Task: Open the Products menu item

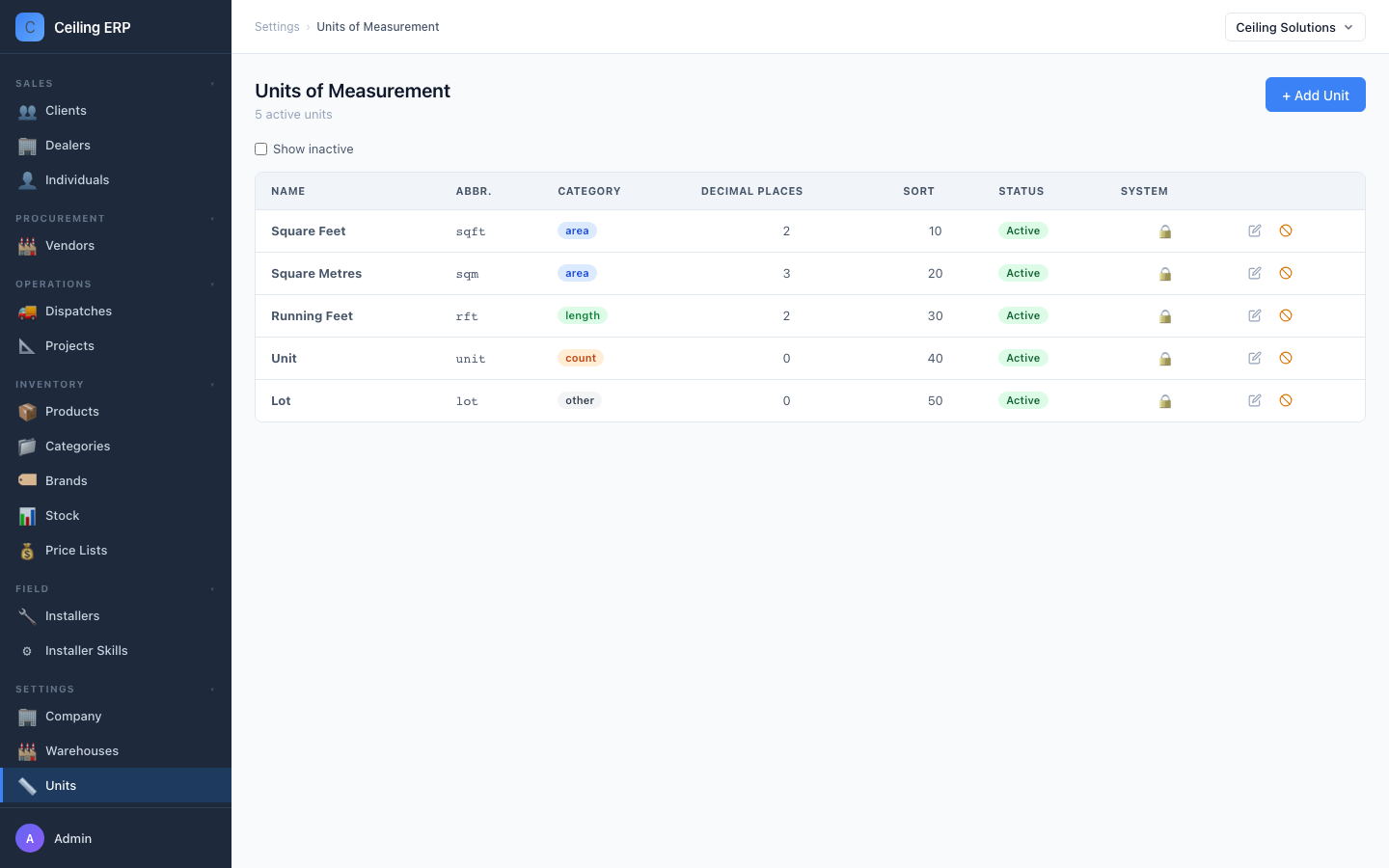Action: pyautogui.click(x=116, y=412)
